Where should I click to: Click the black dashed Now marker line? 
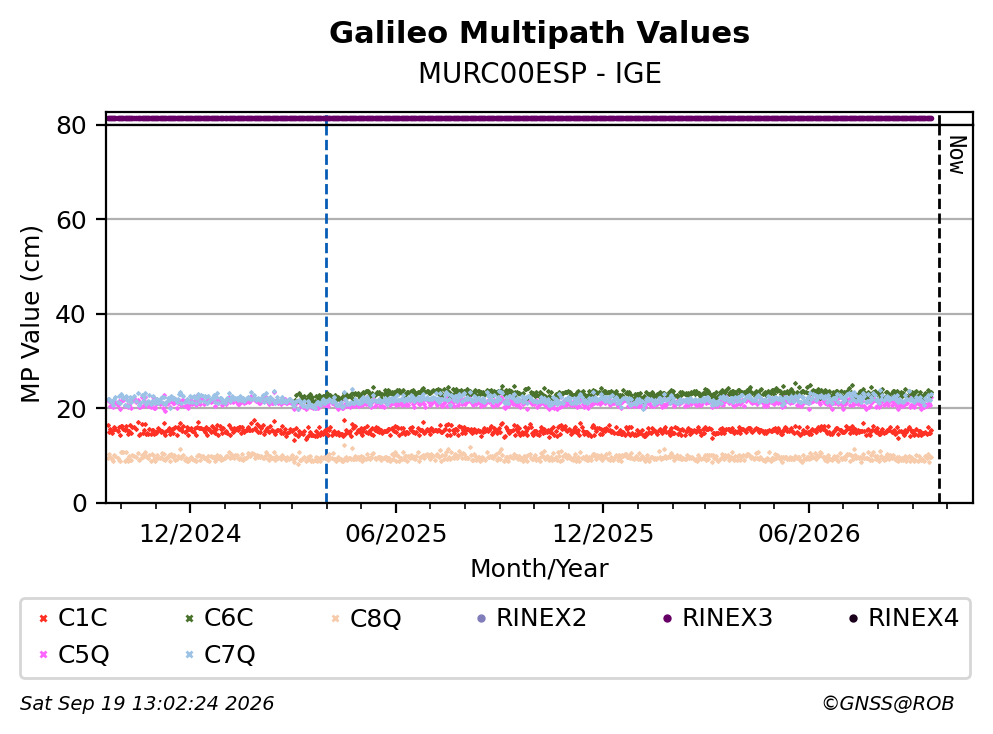[939, 310]
